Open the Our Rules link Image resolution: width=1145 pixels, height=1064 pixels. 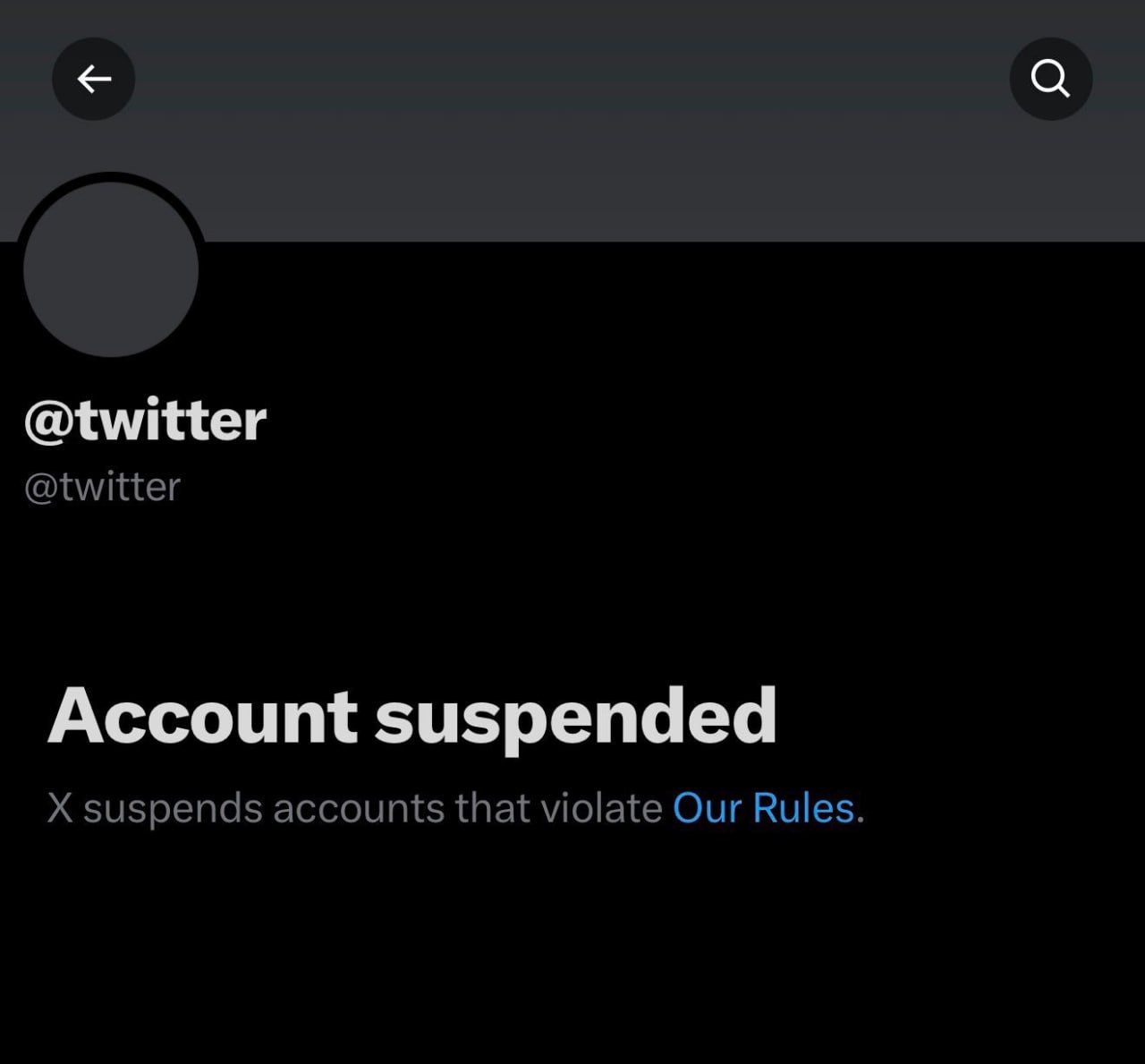pyautogui.click(x=763, y=808)
